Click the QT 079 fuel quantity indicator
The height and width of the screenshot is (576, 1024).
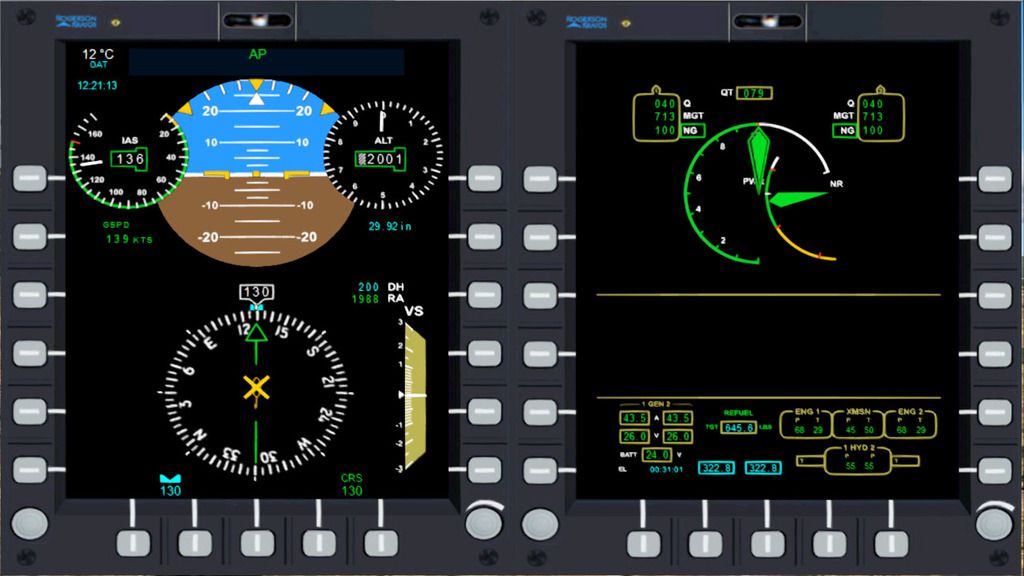click(x=746, y=91)
